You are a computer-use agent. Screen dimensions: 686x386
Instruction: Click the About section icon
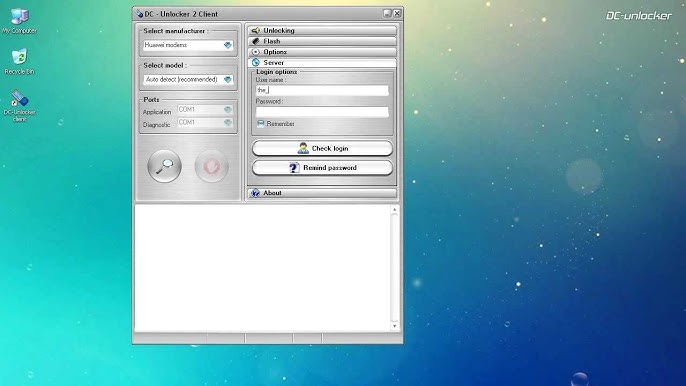256,193
